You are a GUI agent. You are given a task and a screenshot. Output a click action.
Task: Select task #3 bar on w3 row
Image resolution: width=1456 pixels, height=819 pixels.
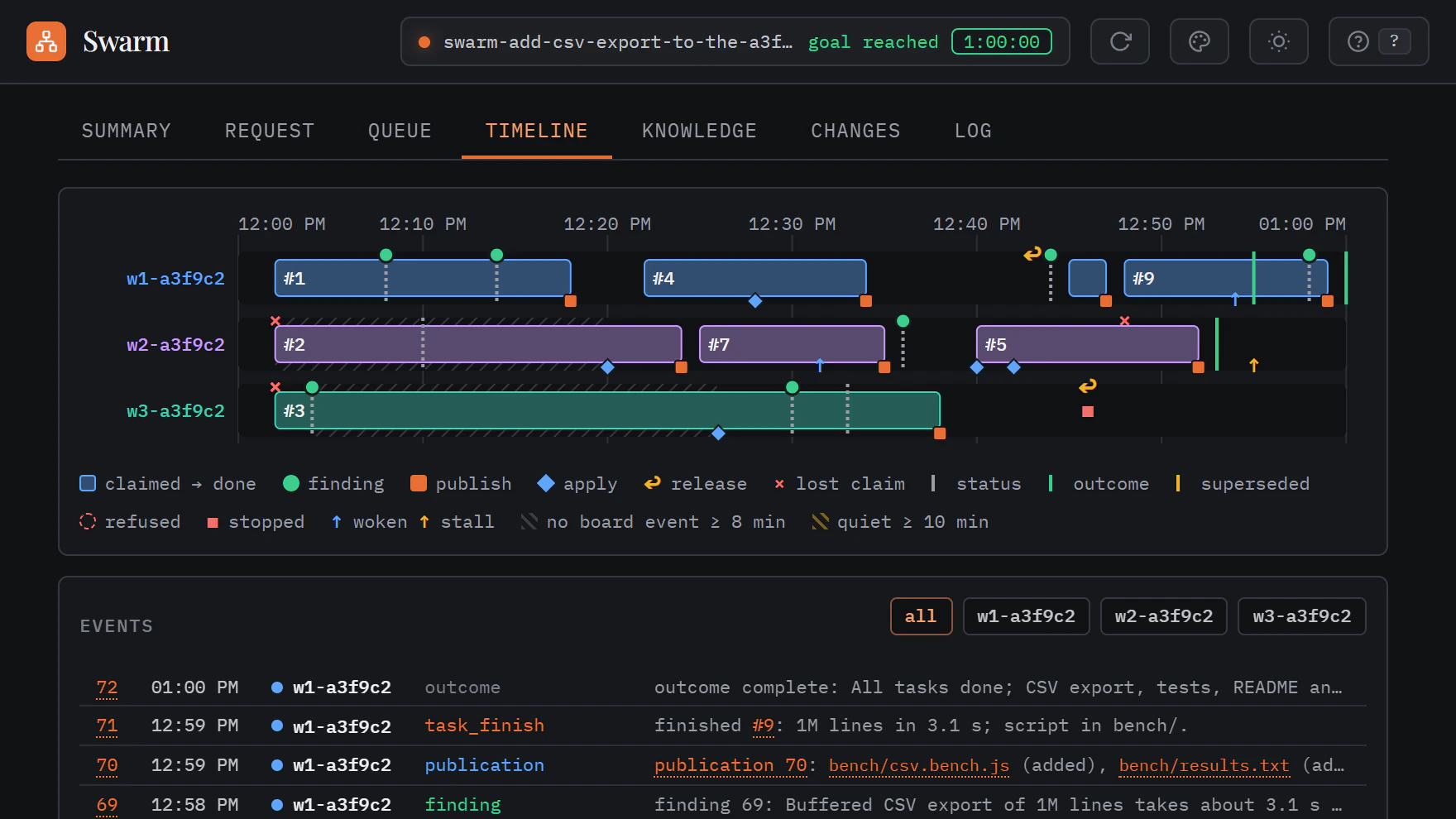(x=607, y=410)
